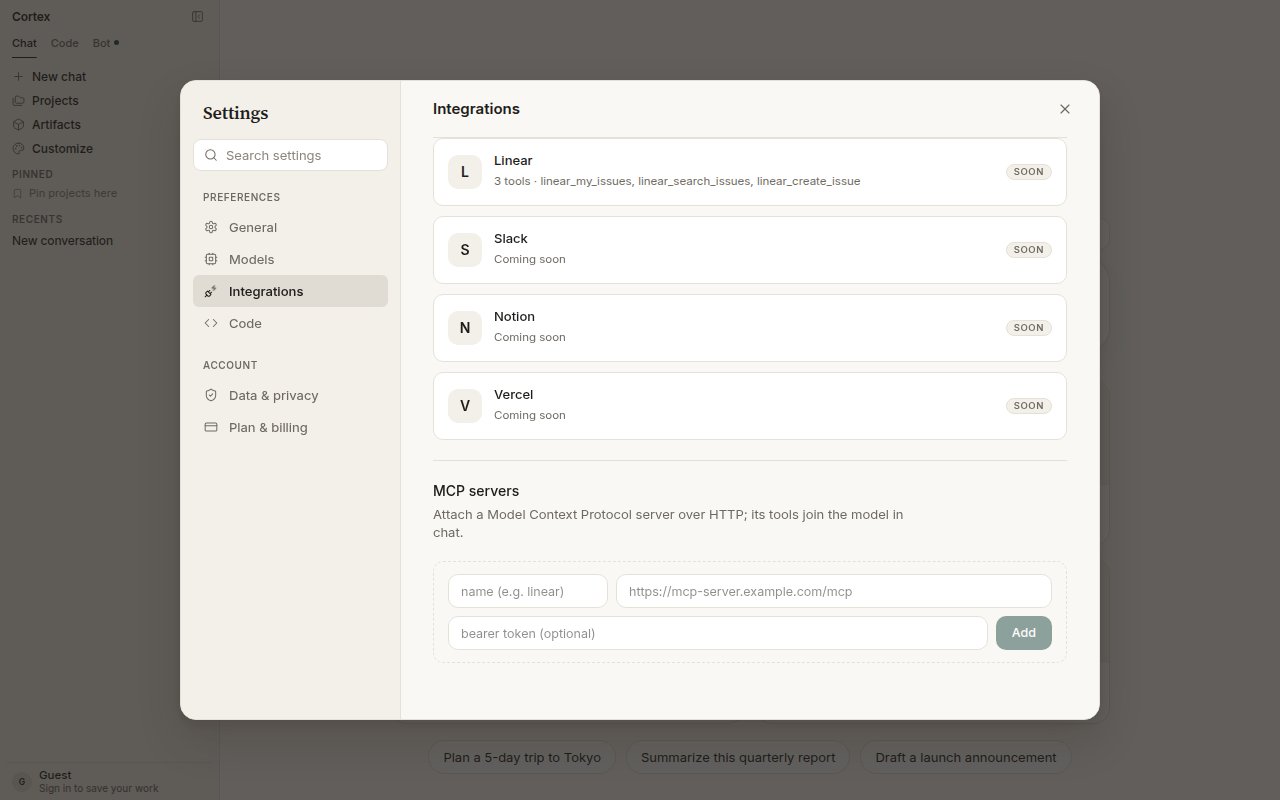Screen dimensions: 1280x800
Task: Click the Guest avatar icon
Action: [21, 781]
